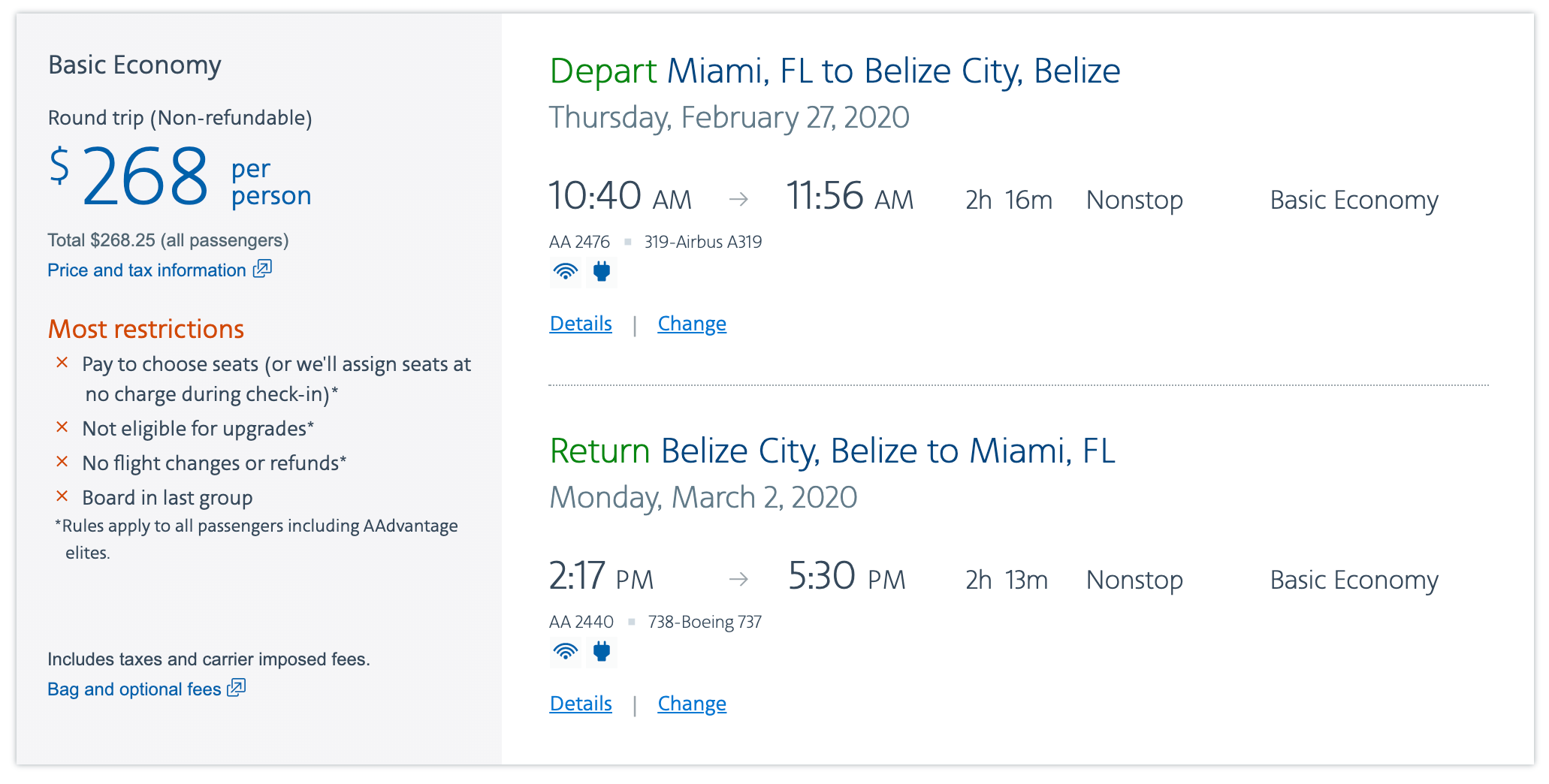
Task: Click the power outlet icon for flight AA 2476
Action: [601, 272]
